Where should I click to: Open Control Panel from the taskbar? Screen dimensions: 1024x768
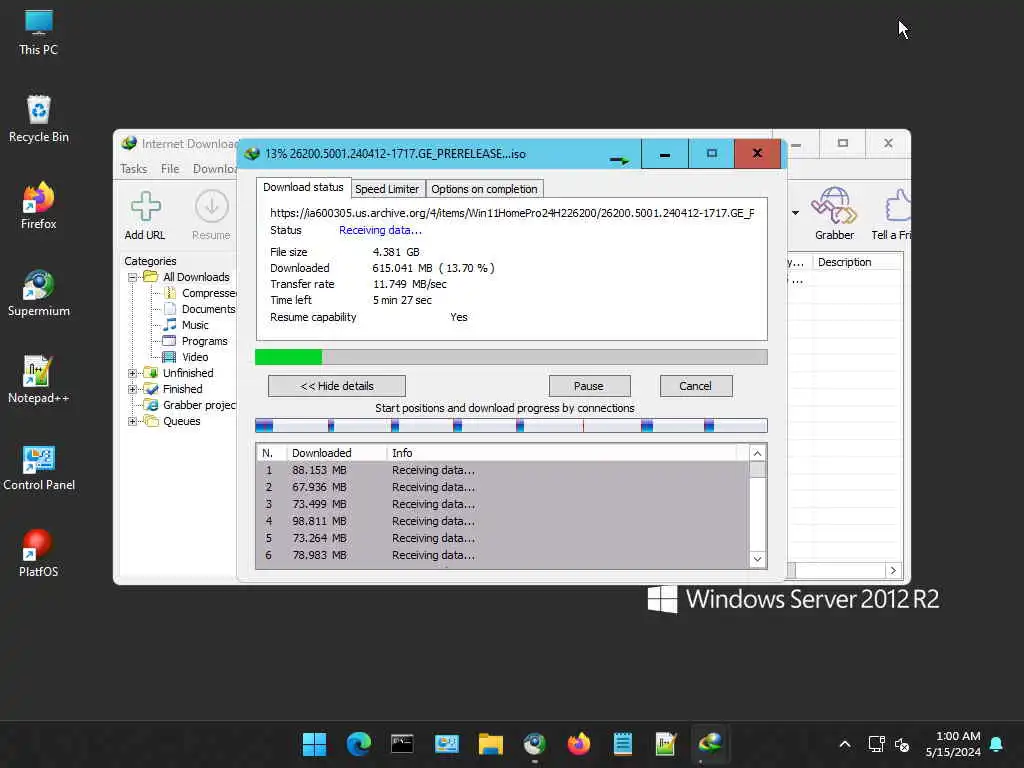[x=447, y=744]
